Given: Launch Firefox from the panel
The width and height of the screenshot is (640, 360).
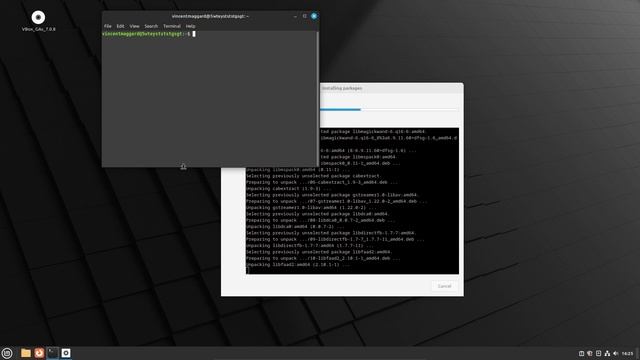Looking at the screenshot, I should [39, 353].
